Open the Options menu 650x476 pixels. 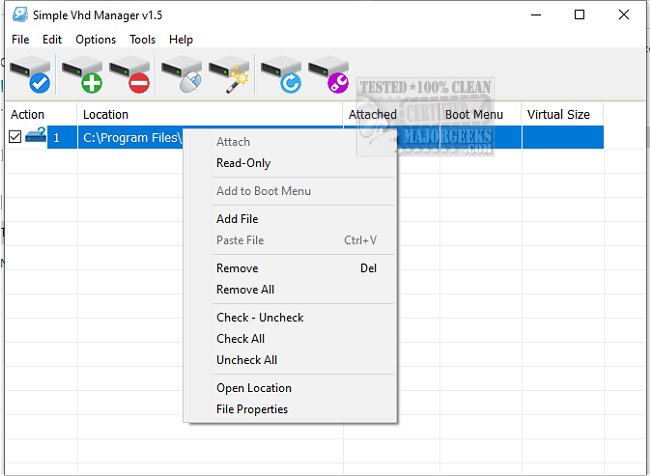pyautogui.click(x=95, y=39)
